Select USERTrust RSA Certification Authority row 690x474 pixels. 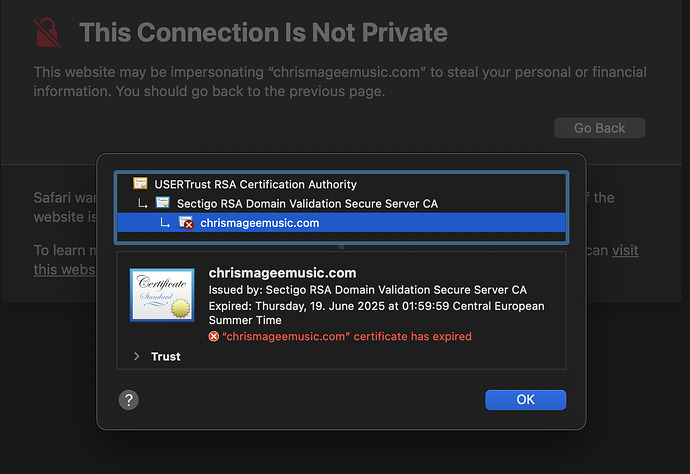pyautogui.click(x=341, y=184)
